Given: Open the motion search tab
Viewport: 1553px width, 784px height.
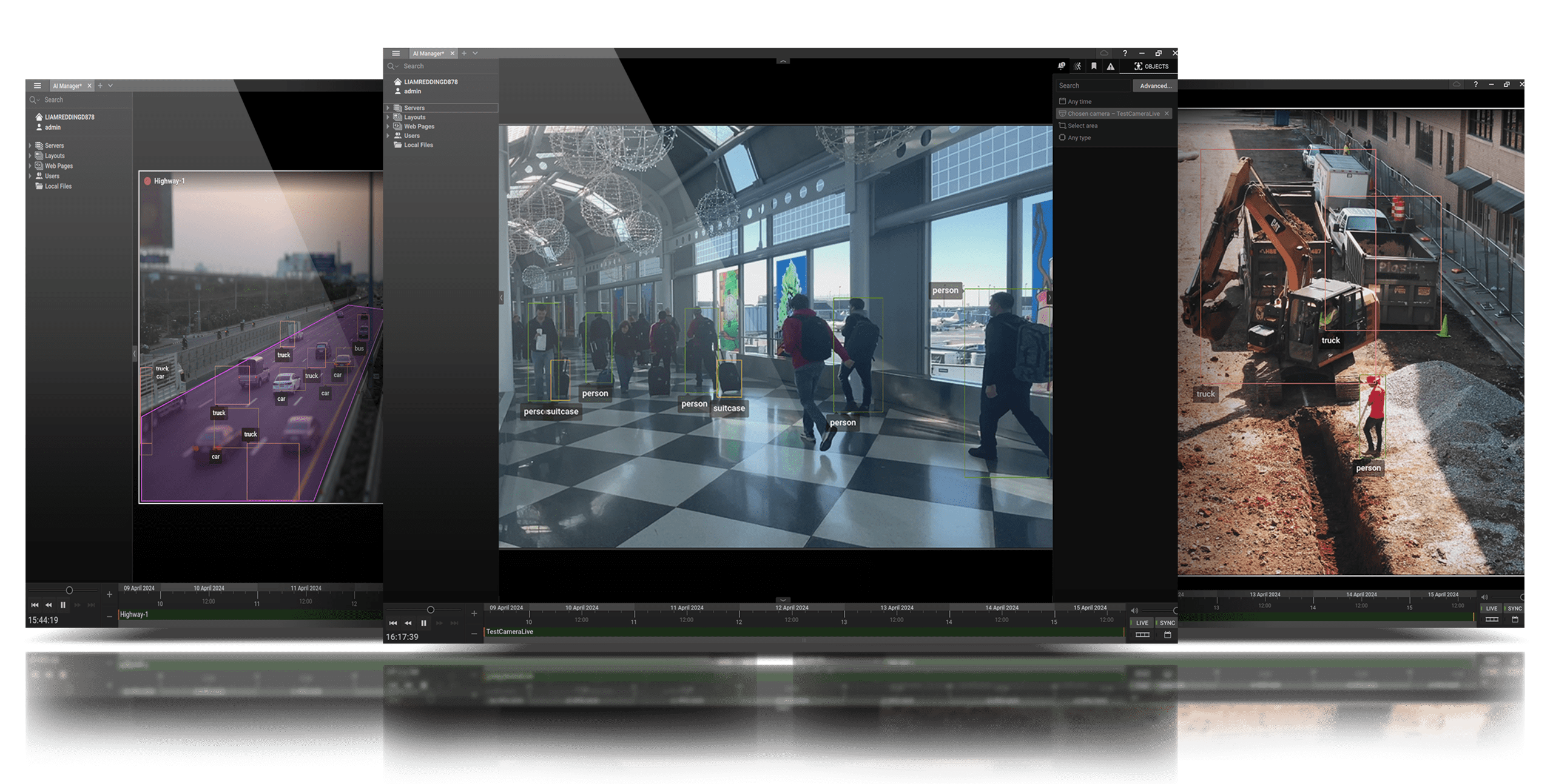Looking at the screenshot, I should (x=1077, y=66).
